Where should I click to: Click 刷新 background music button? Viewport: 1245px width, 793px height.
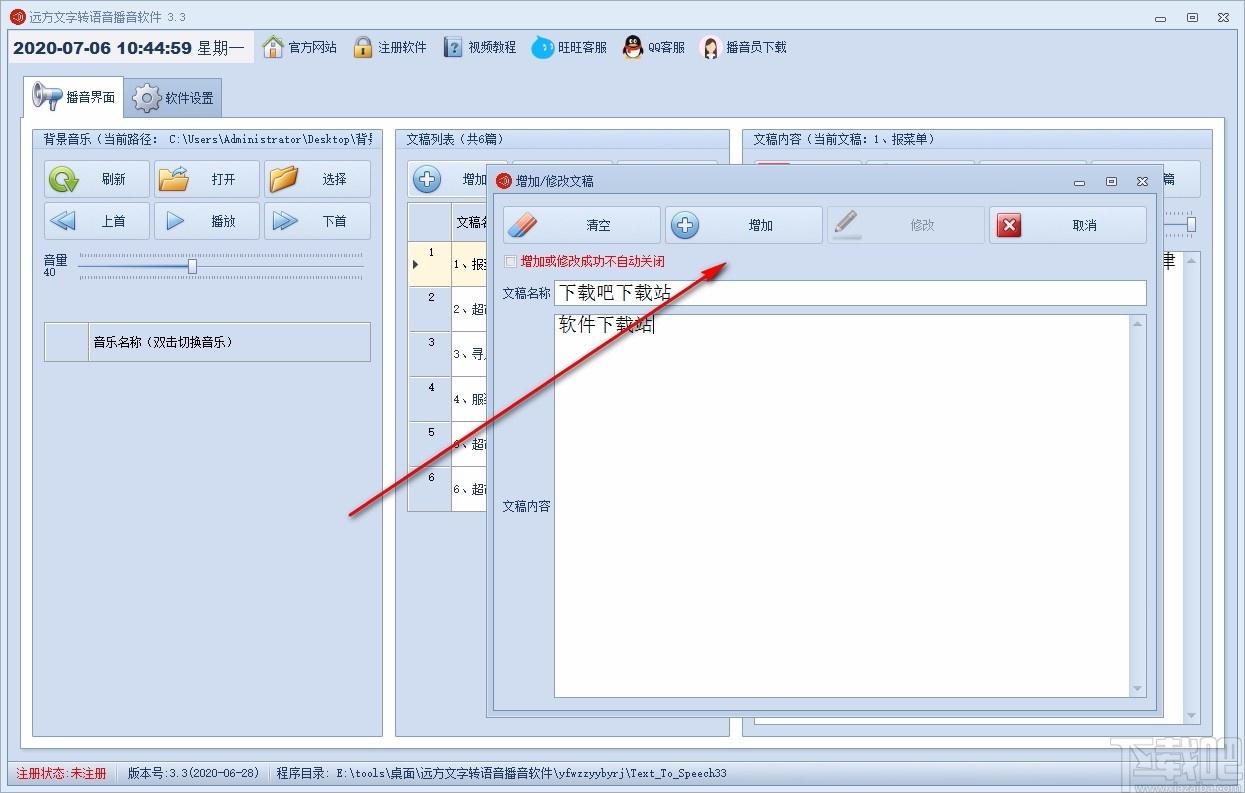97,179
